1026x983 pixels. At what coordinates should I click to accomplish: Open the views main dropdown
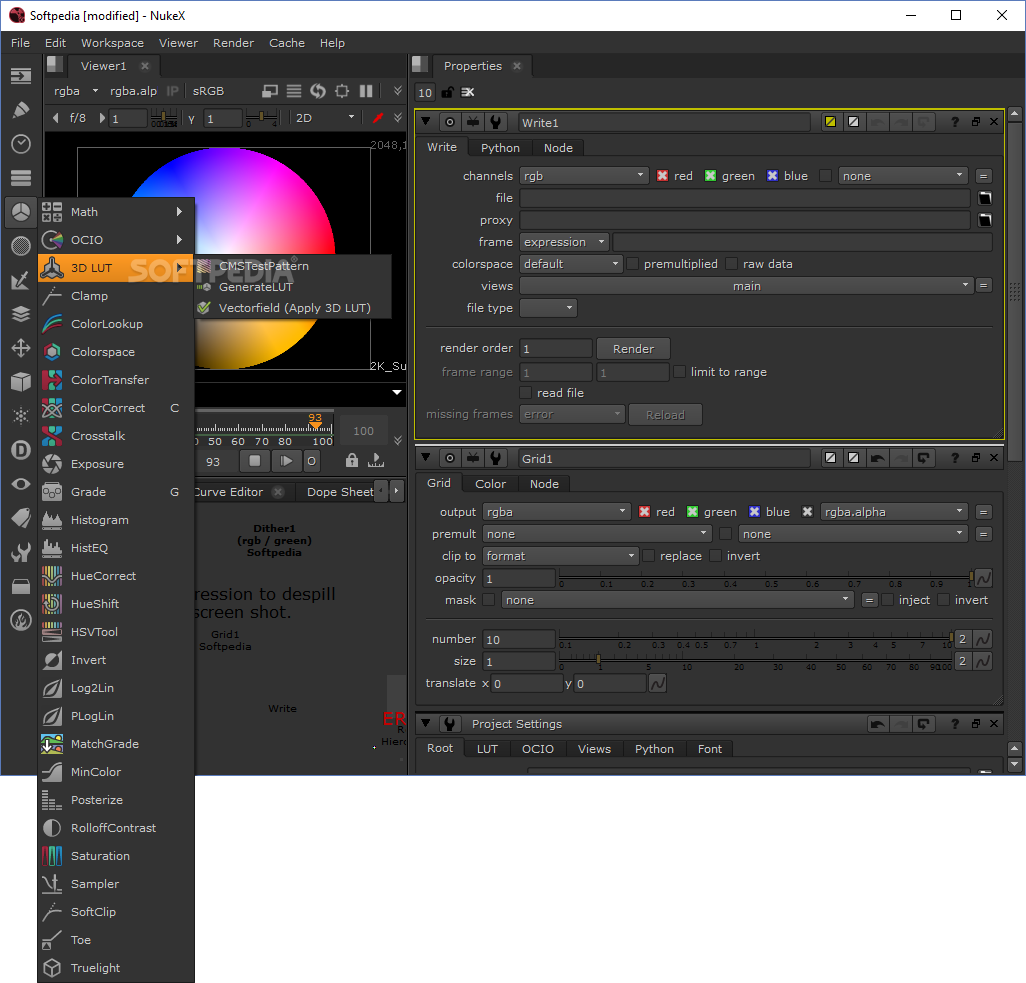coord(746,286)
